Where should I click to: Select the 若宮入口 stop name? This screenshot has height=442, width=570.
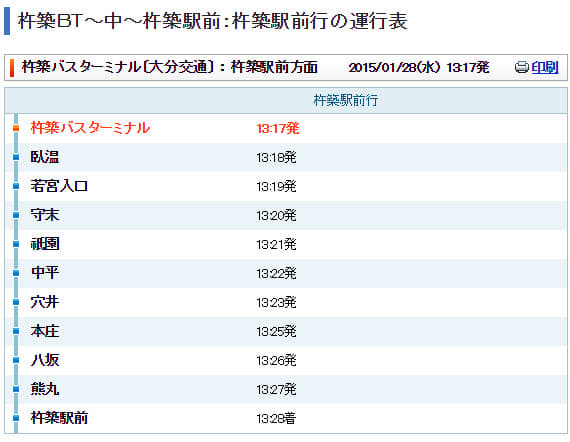click(59, 186)
